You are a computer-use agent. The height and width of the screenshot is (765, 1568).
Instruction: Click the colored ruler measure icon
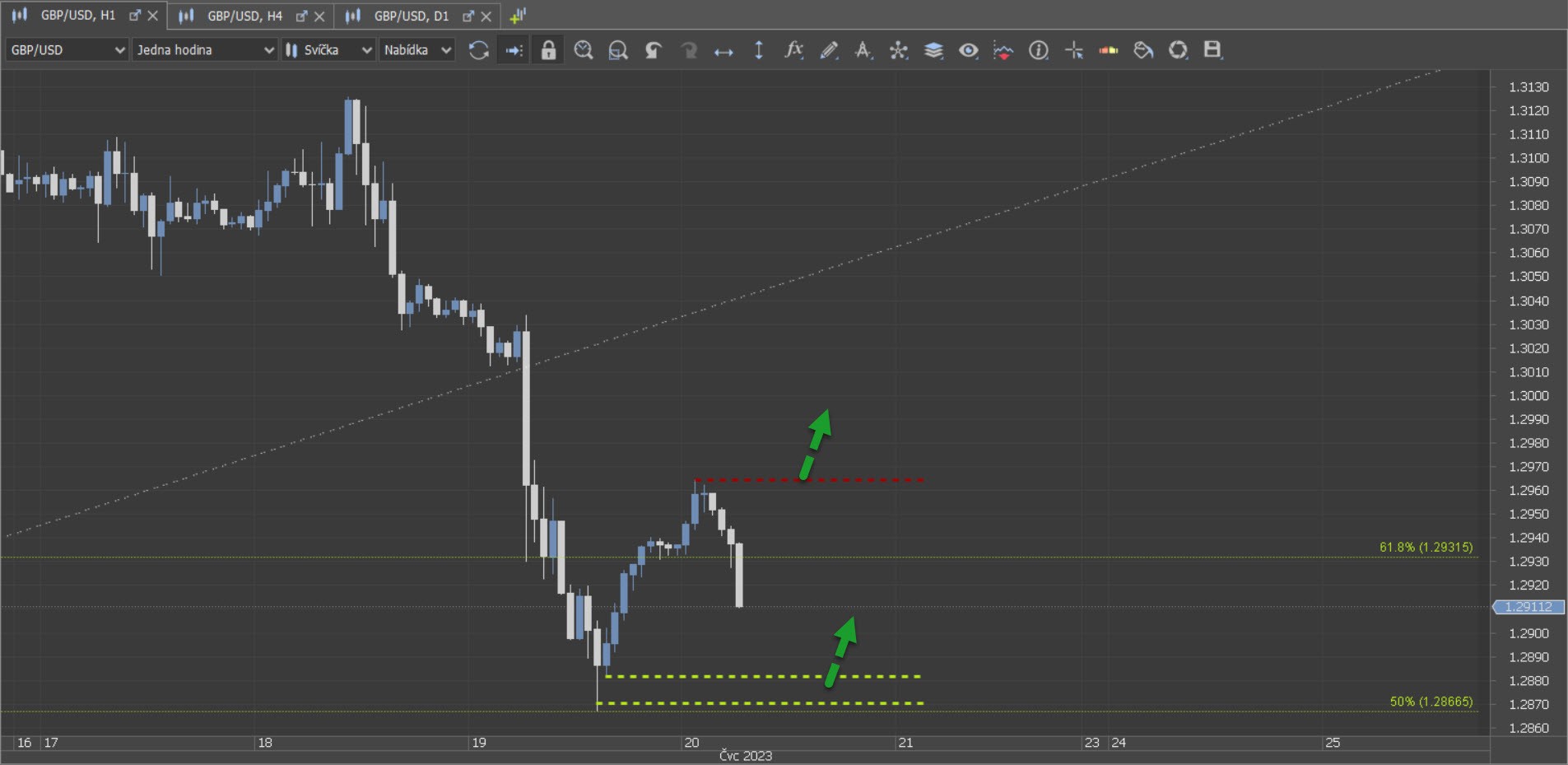(1108, 50)
